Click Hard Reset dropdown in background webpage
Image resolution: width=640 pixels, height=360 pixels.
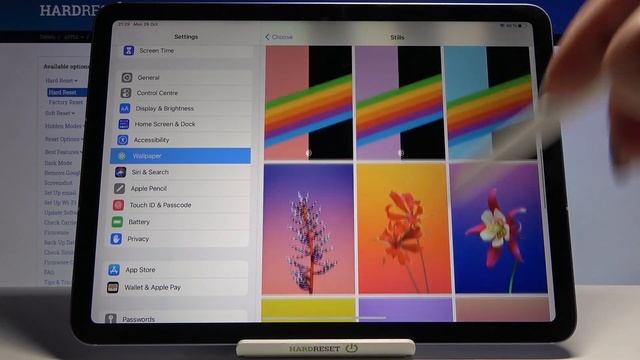click(61, 81)
